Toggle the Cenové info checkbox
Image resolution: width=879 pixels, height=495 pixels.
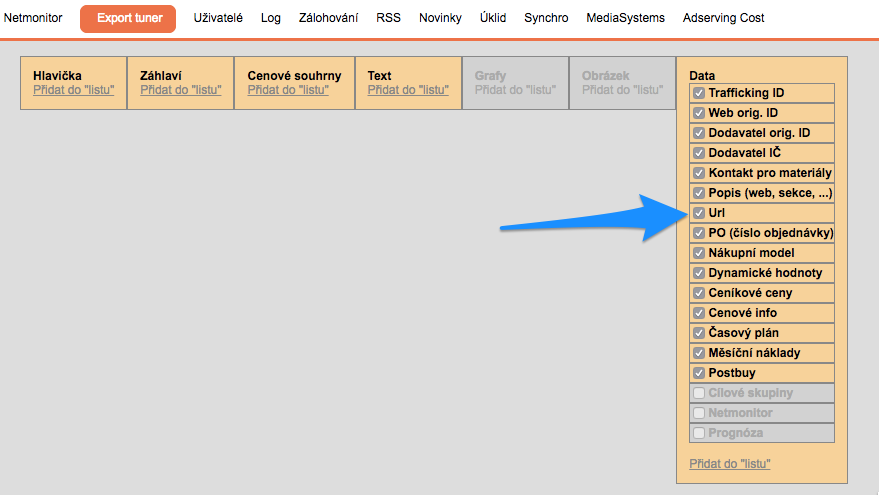pyautogui.click(x=699, y=313)
